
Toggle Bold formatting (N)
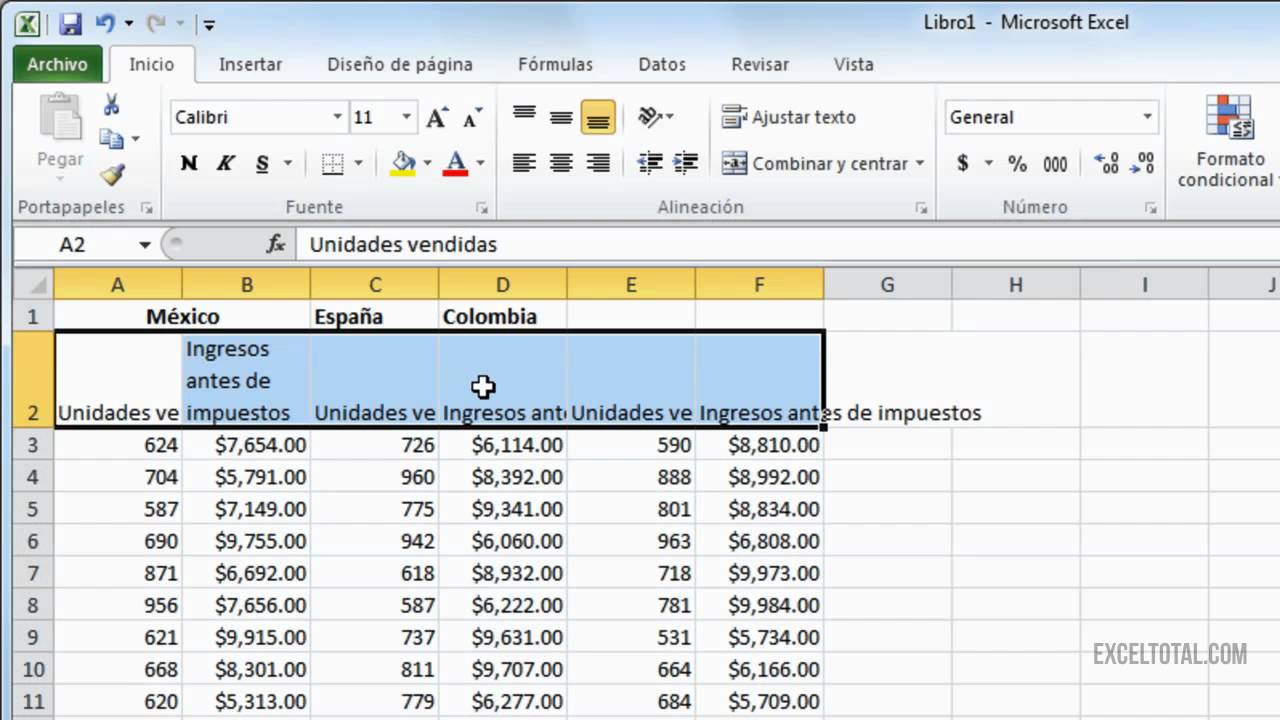[189, 163]
